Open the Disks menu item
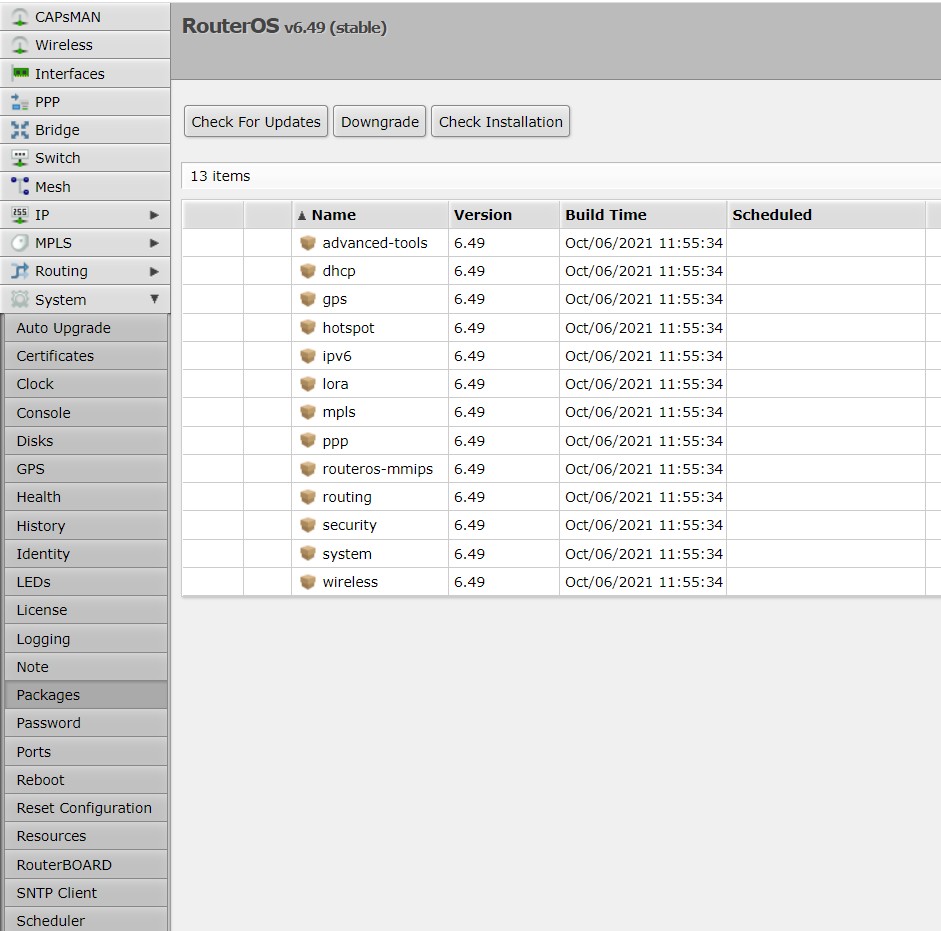Viewport: 941px width, 931px height. tap(86, 441)
